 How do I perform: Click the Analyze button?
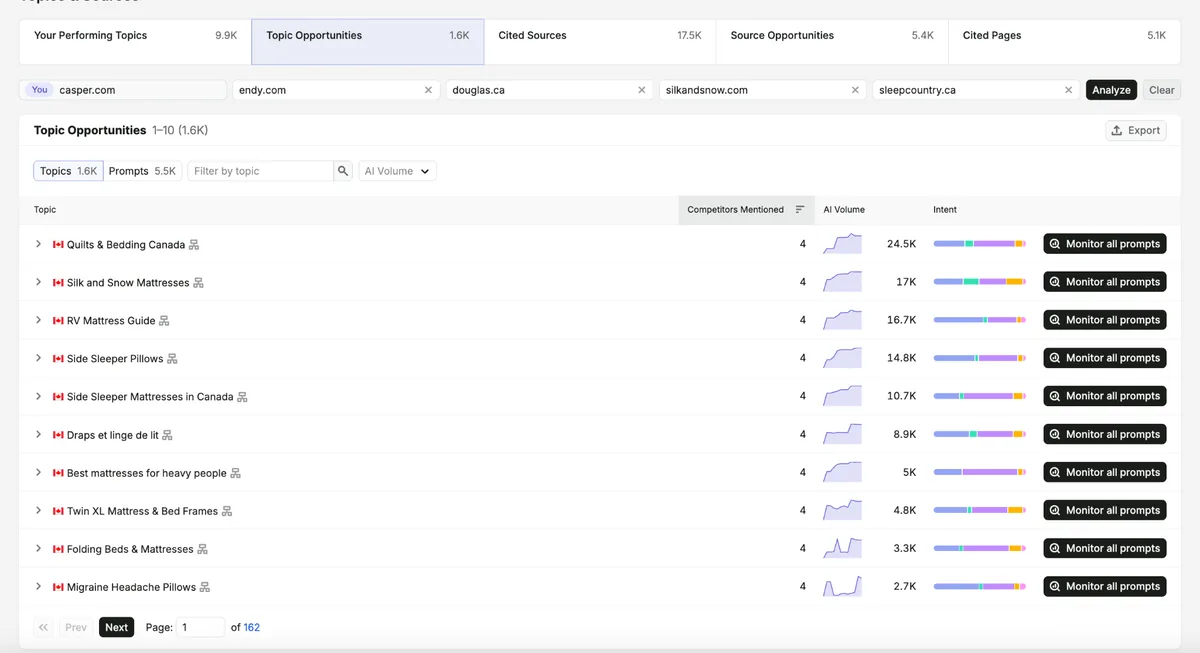click(x=1111, y=90)
